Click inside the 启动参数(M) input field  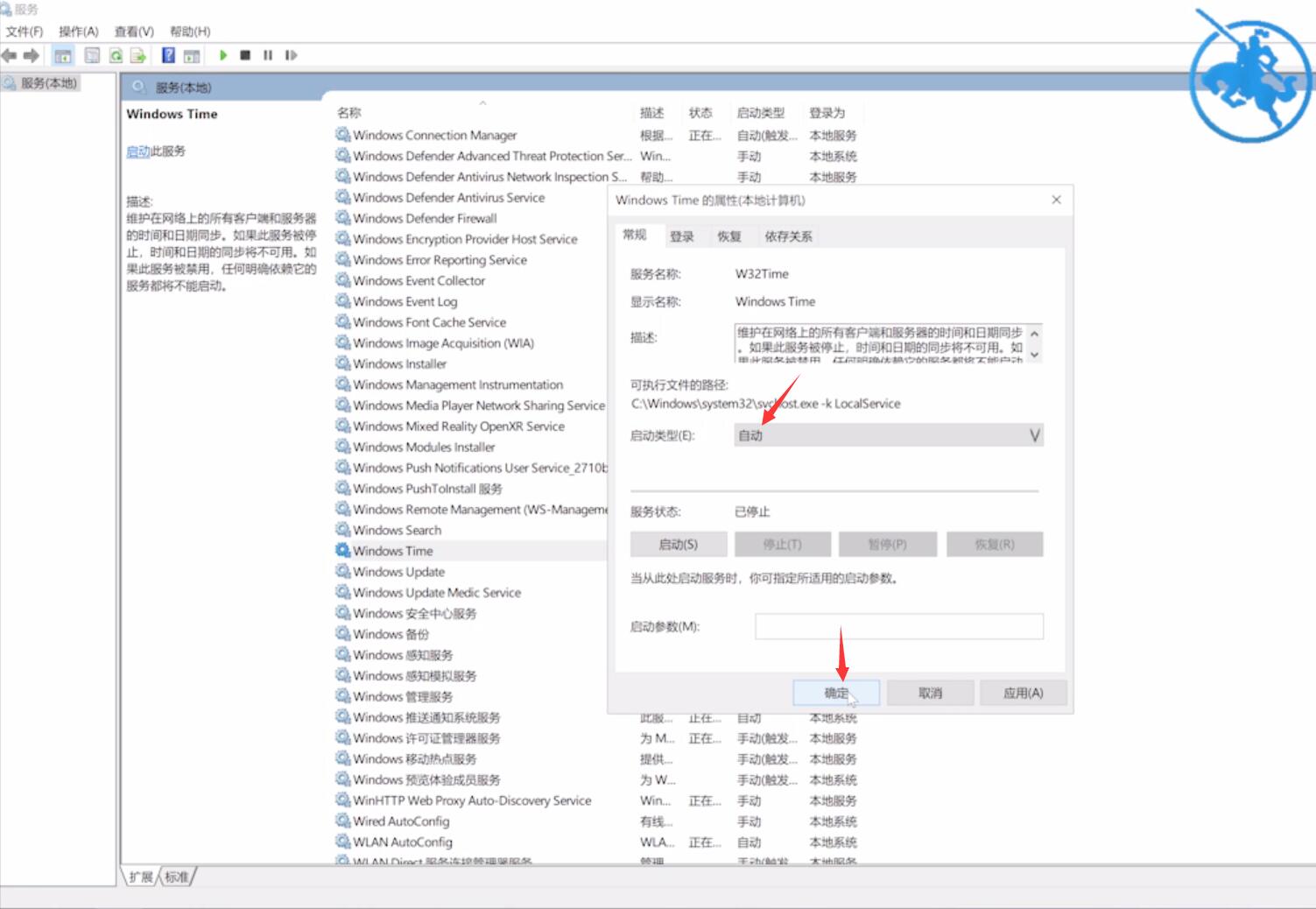coord(899,626)
